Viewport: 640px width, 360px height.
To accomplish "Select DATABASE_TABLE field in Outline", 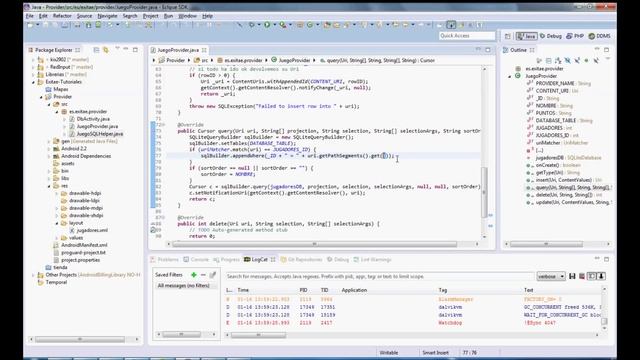I will click(560, 120).
